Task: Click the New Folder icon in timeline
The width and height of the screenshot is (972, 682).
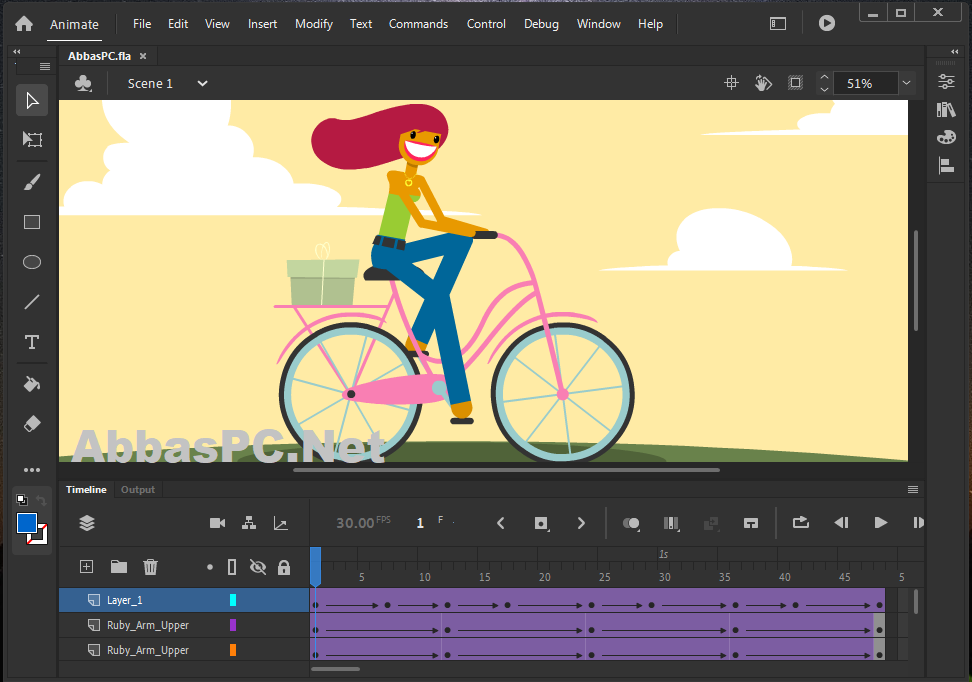Action: click(119, 566)
